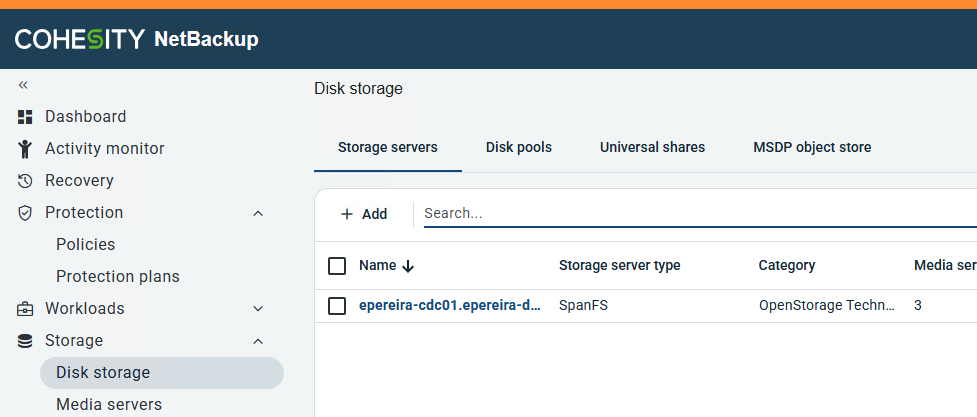Click the Protection shield icon
This screenshot has height=417, width=977.
point(26,213)
